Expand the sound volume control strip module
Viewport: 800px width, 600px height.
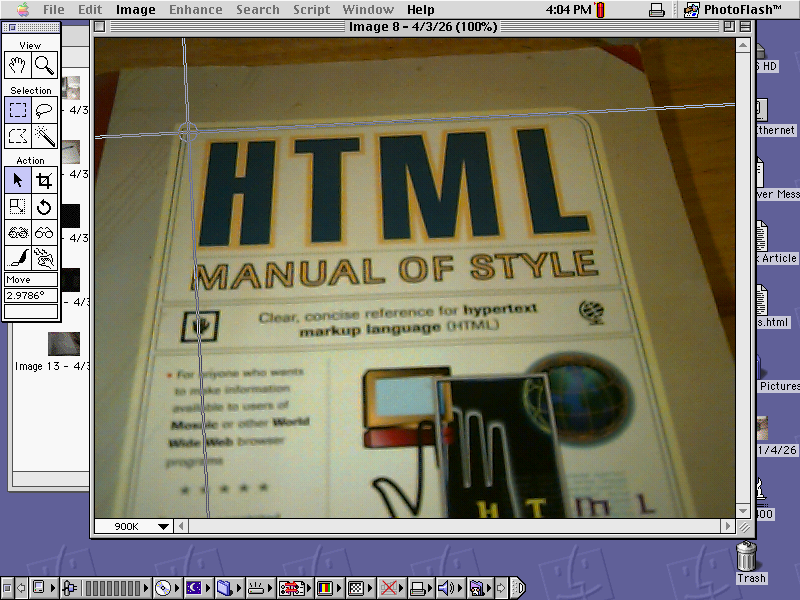click(x=446, y=588)
